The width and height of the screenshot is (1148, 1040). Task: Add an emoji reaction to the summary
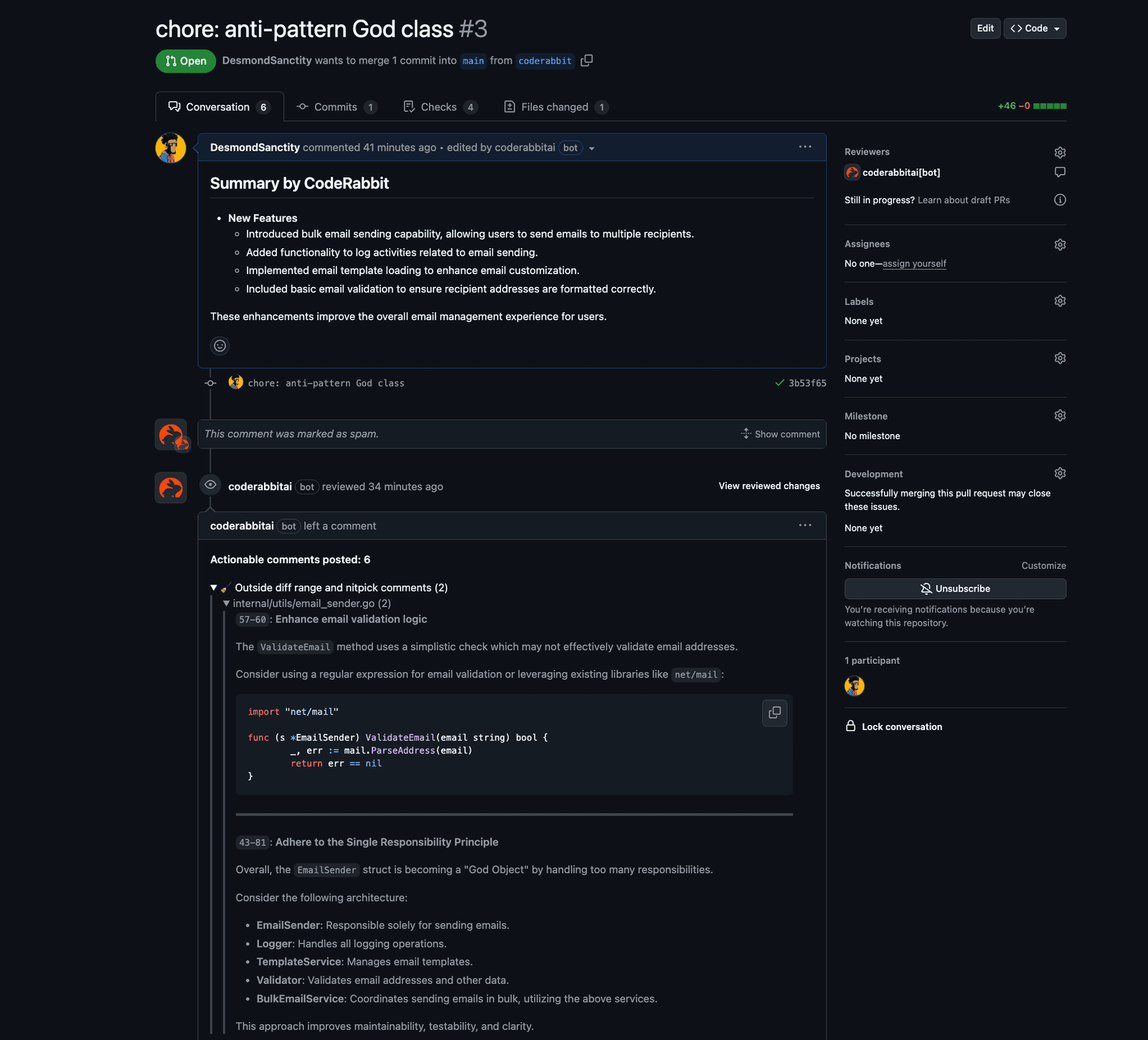[220, 346]
